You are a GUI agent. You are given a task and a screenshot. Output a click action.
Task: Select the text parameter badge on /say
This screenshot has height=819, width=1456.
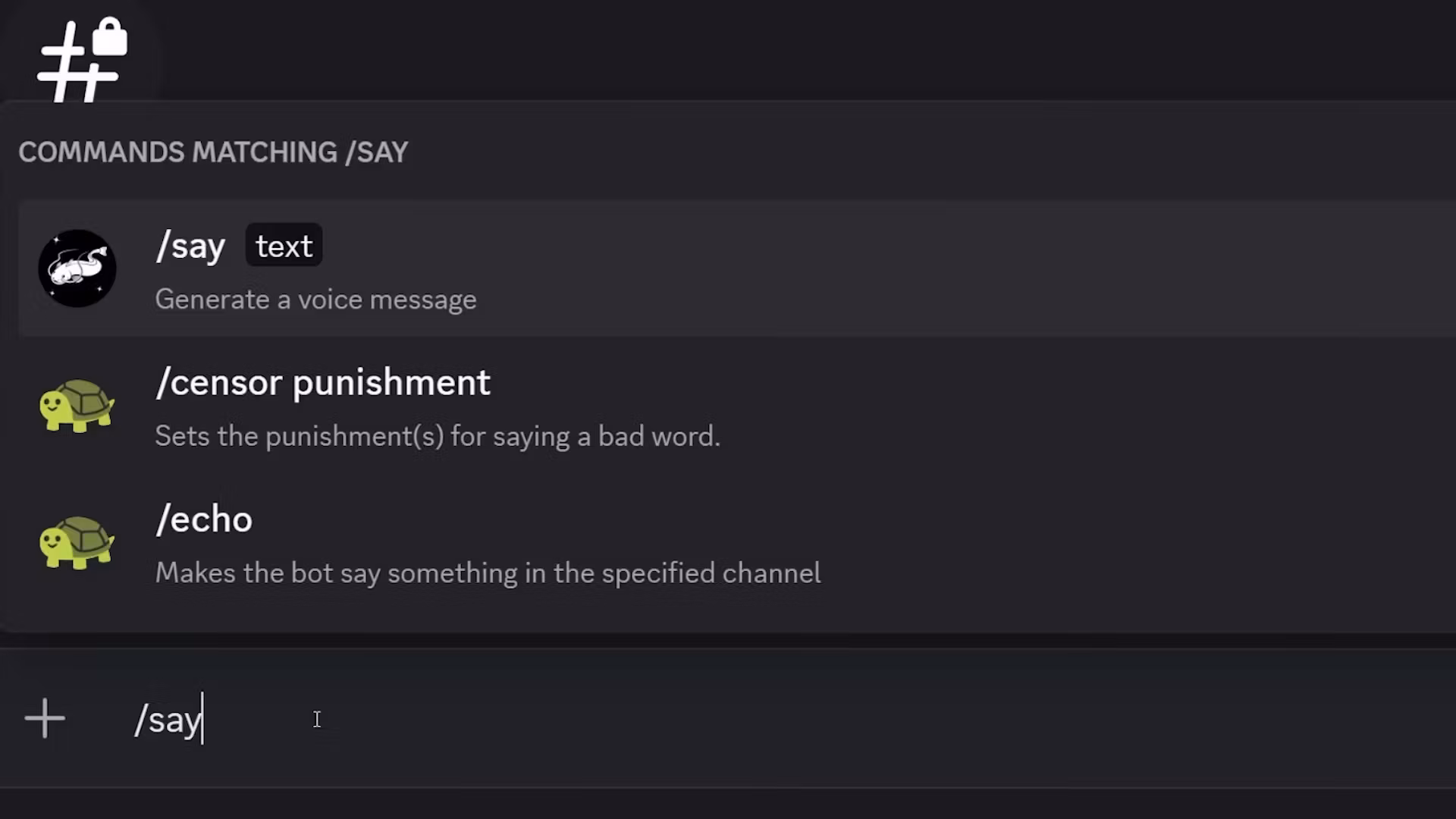[x=283, y=245]
